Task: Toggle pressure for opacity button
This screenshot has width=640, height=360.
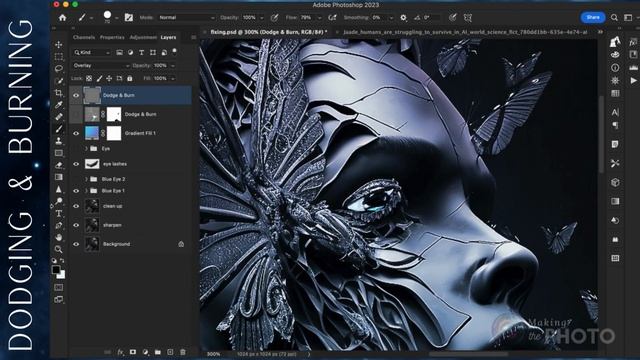Action: pos(274,18)
